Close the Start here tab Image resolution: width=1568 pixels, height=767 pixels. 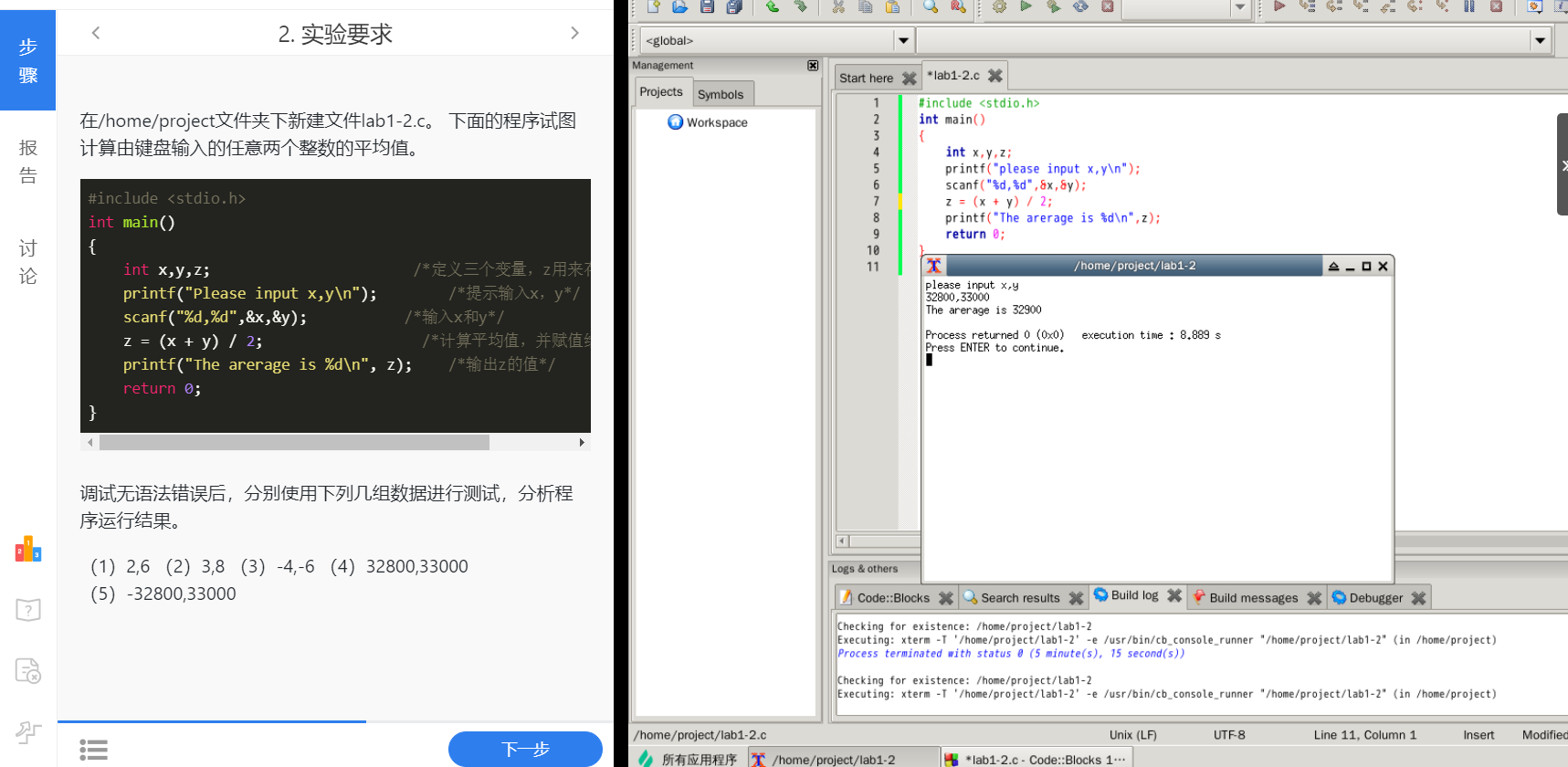[909, 79]
